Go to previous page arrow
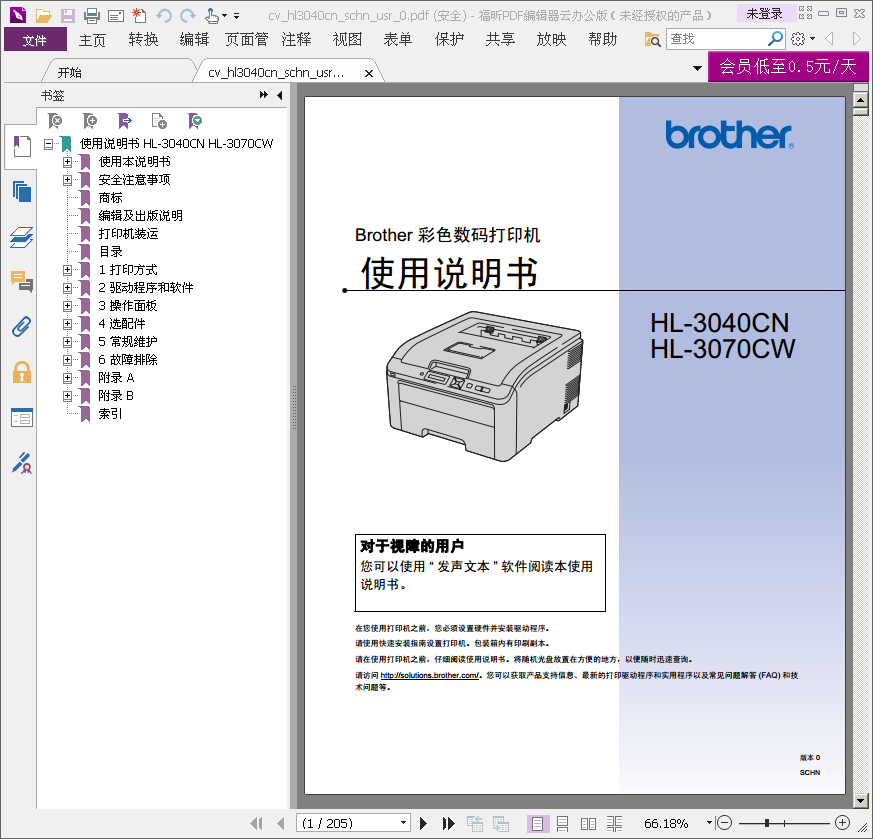 [281, 823]
